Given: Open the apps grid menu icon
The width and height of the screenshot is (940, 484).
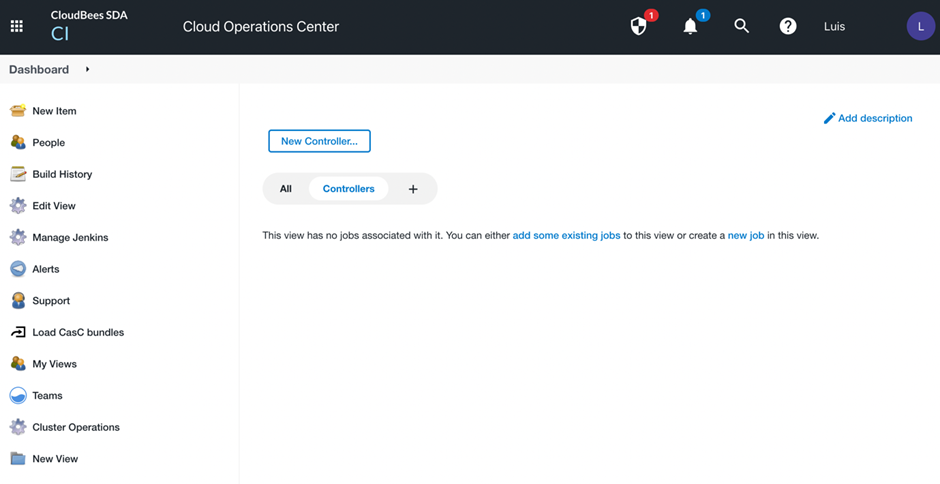Looking at the screenshot, I should coord(17,26).
